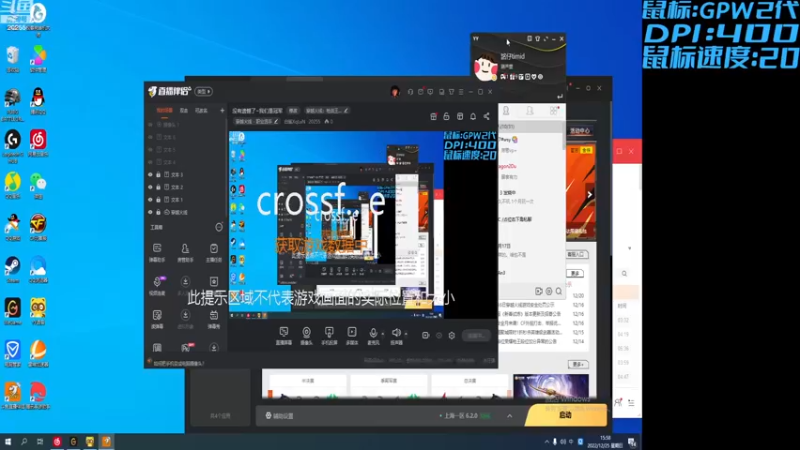Viewport: 800px width, 450px height.
Task: Expand the dropdown arrow in the red-titled window
Action: (x=630, y=248)
